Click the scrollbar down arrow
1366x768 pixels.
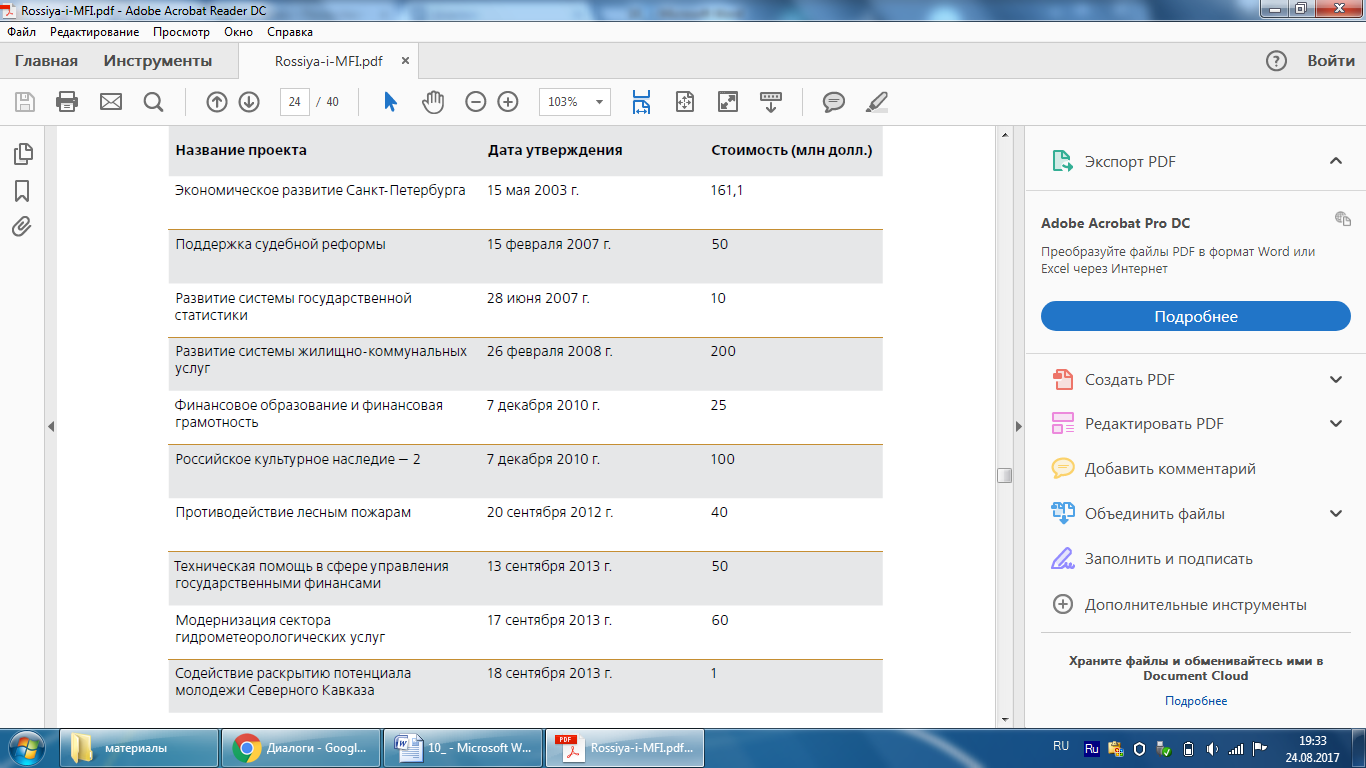[1005, 719]
